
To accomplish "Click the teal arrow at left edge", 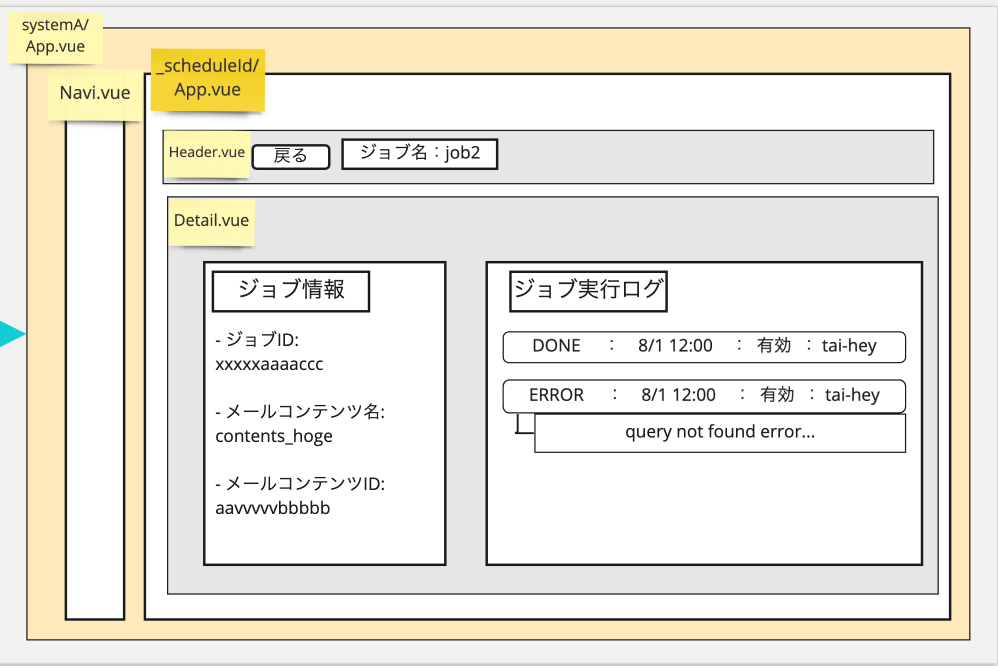I will pyautogui.click(x=10, y=334).
